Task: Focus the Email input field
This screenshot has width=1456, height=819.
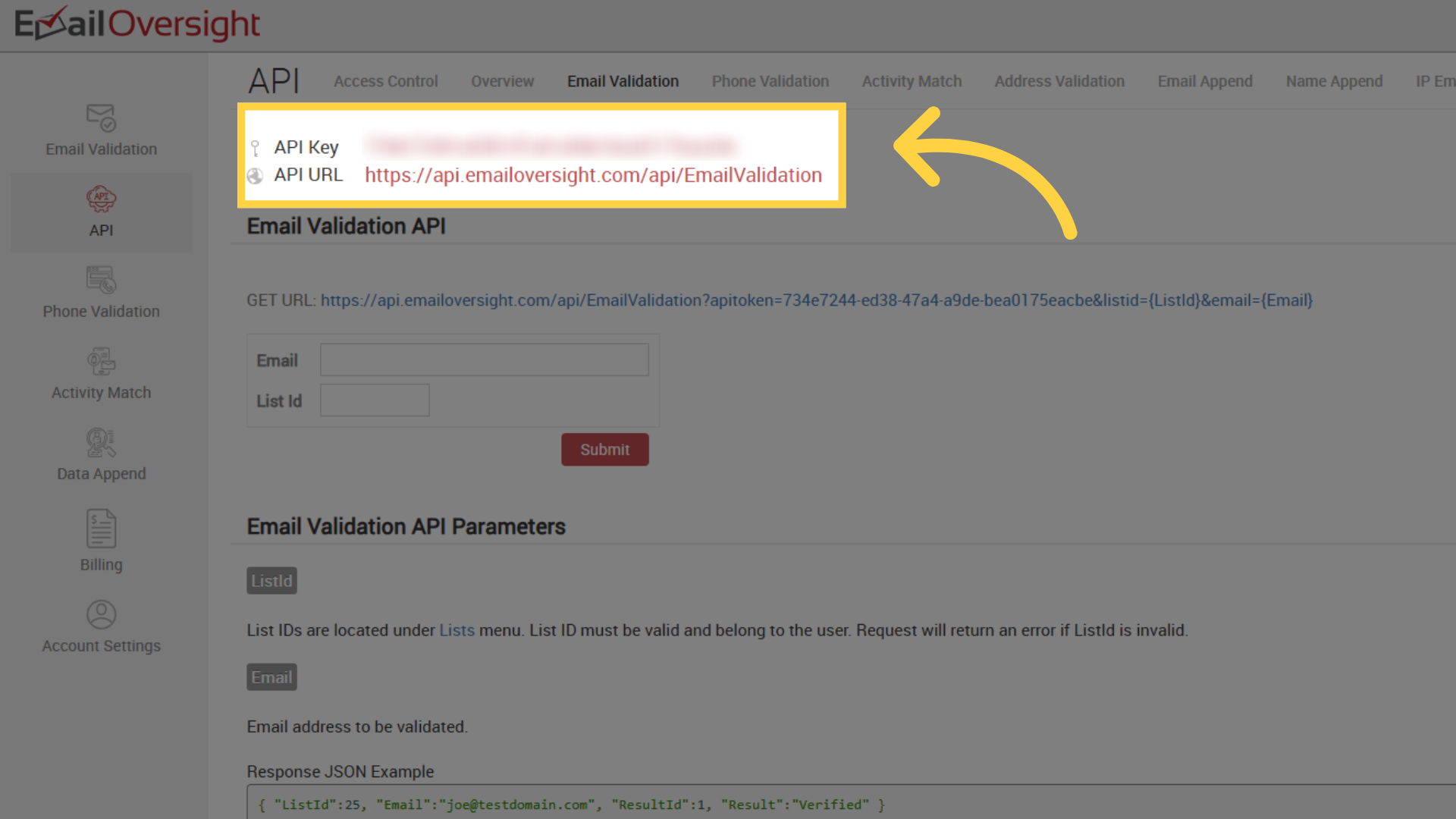Action: 484,360
